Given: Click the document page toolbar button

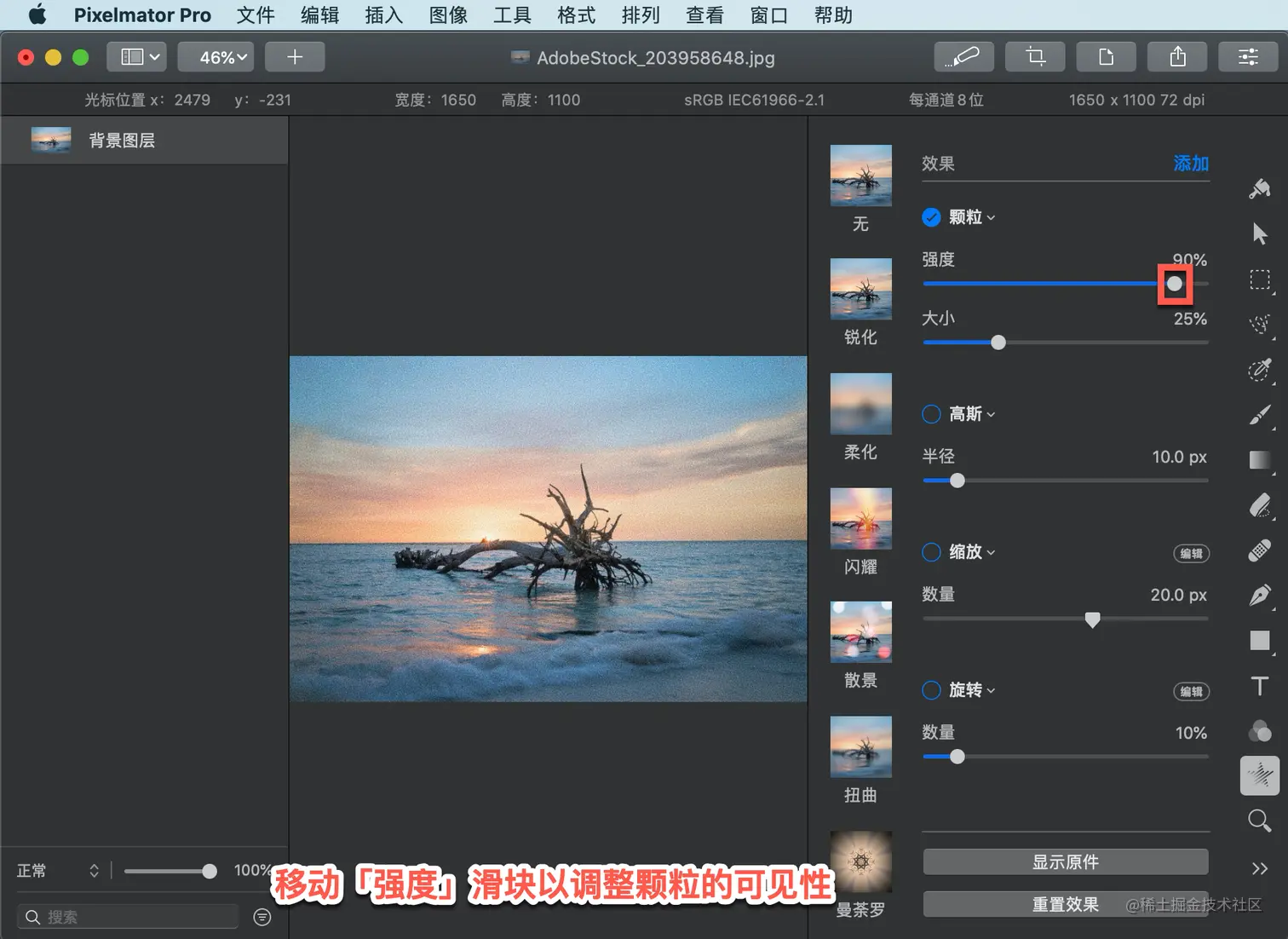Looking at the screenshot, I should click(1106, 57).
